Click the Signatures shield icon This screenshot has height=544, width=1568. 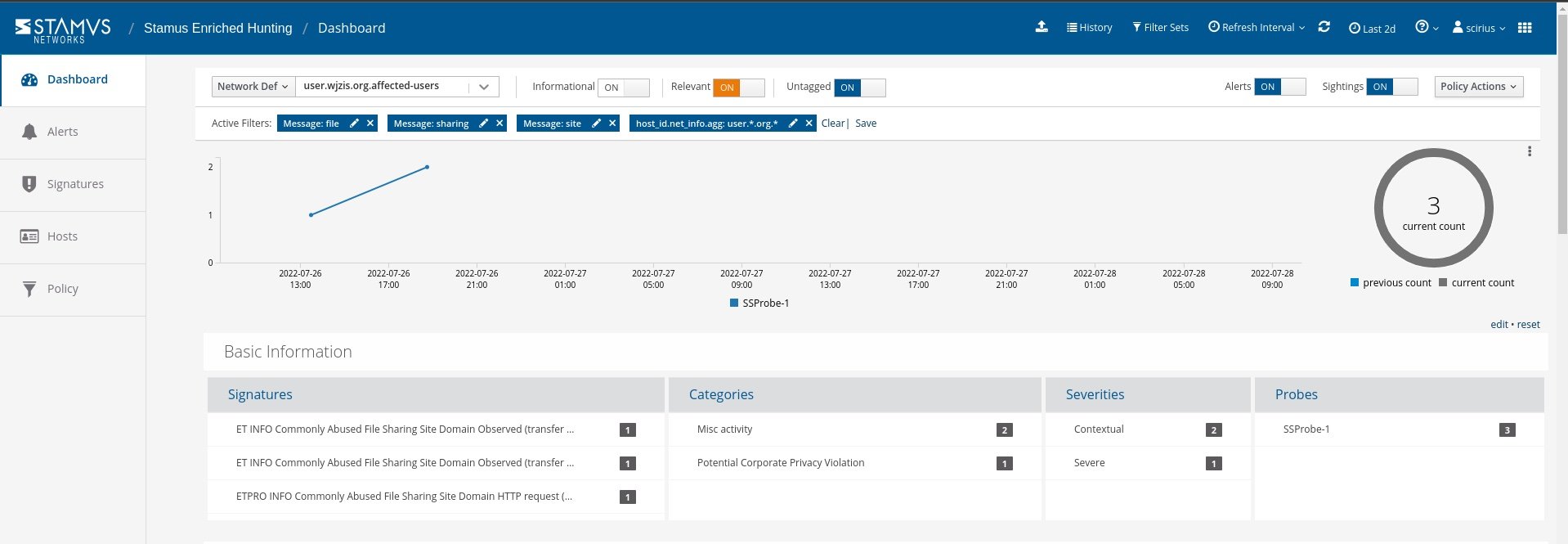point(29,184)
